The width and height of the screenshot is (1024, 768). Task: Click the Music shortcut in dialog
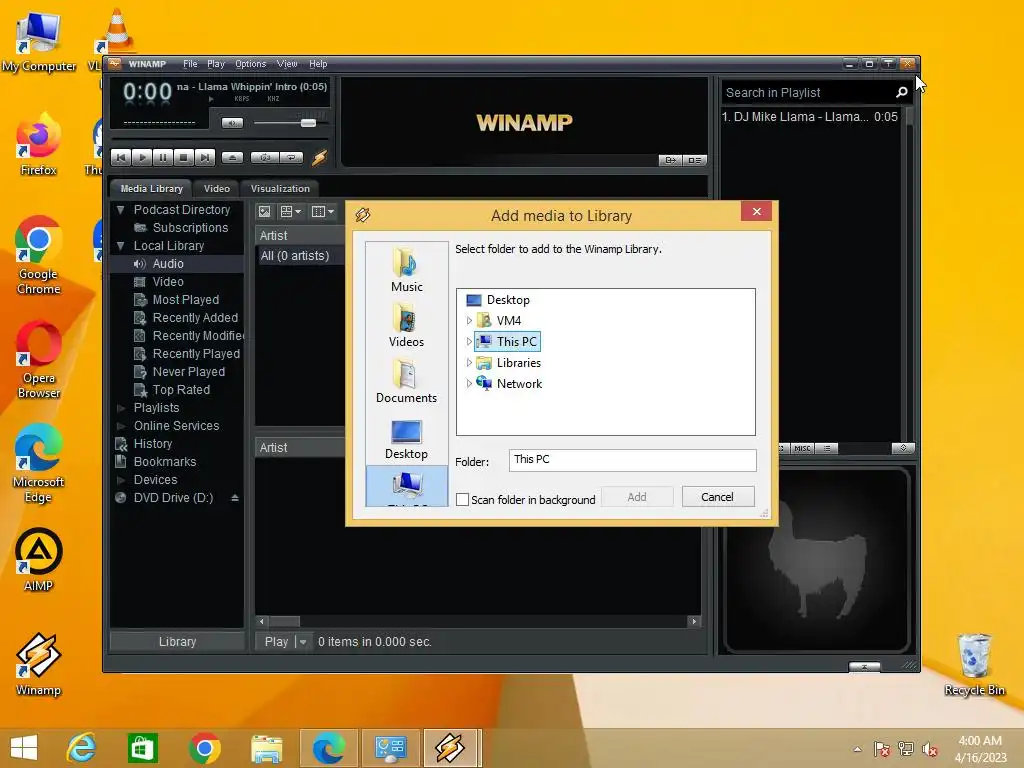406,270
